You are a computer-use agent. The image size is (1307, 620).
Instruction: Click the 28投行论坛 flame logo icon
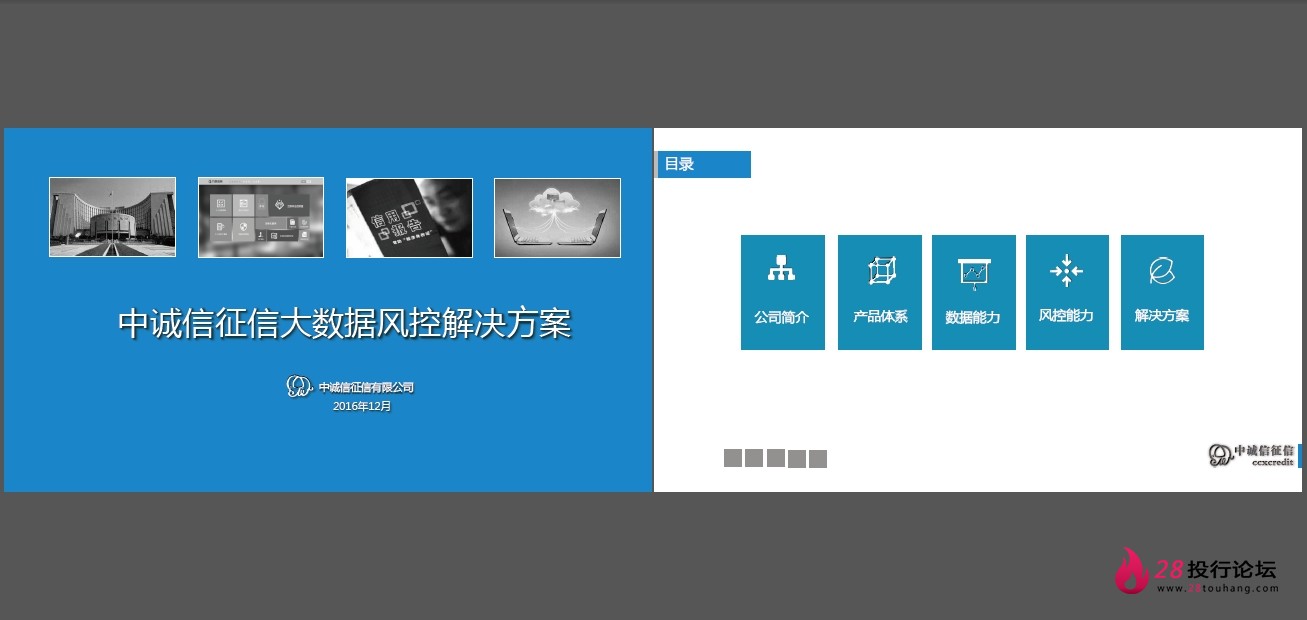point(1133,570)
